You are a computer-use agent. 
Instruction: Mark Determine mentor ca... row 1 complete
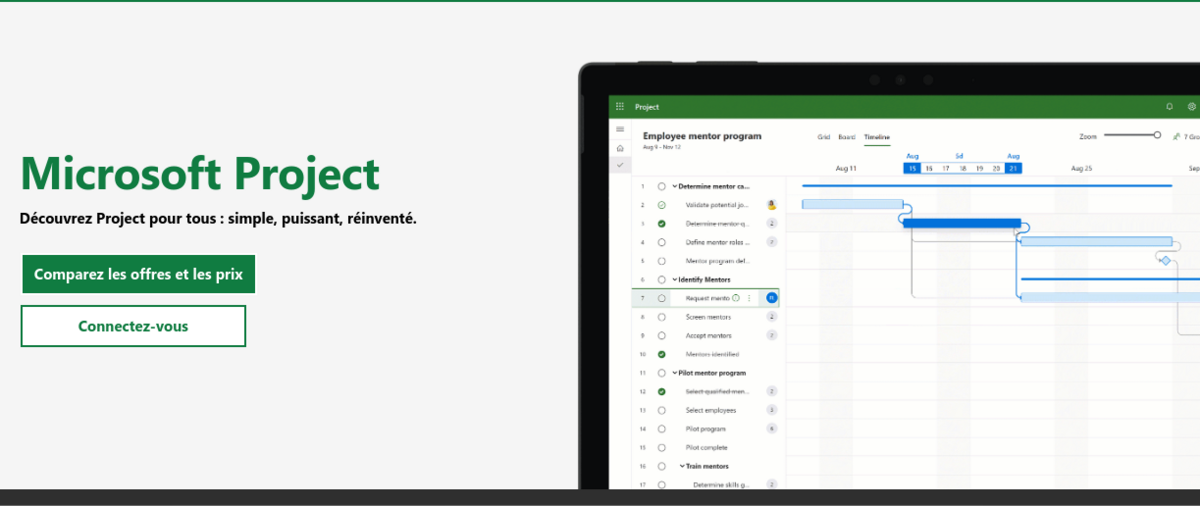(x=661, y=186)
